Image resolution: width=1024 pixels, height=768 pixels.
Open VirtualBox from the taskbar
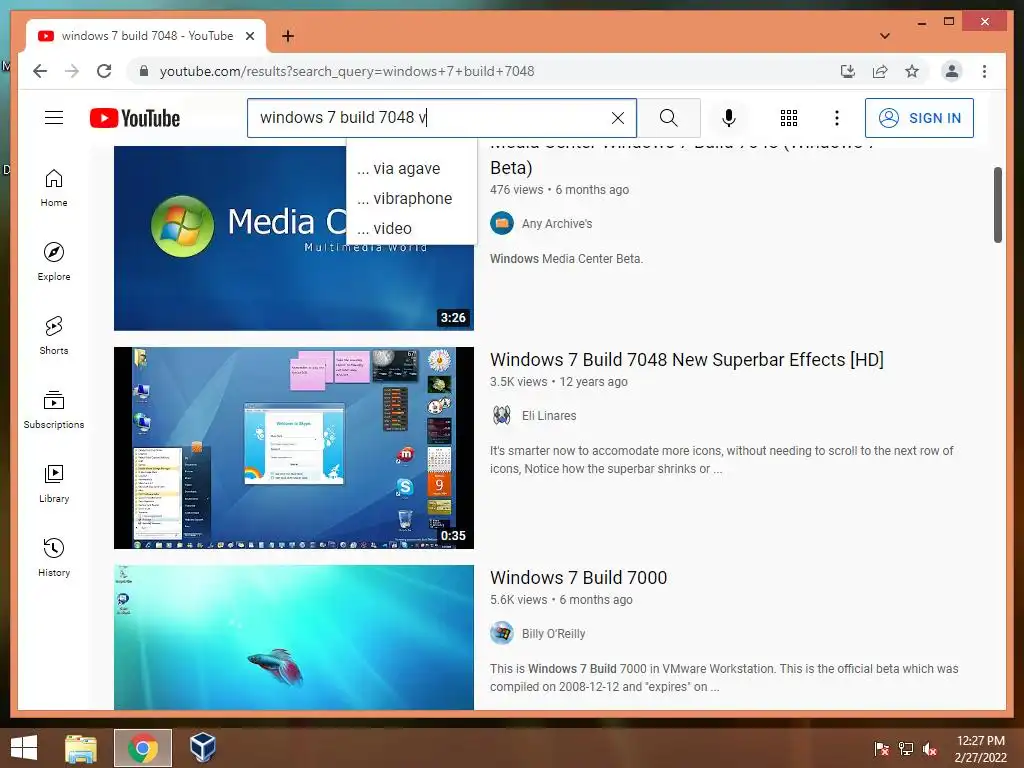[202, 746]
